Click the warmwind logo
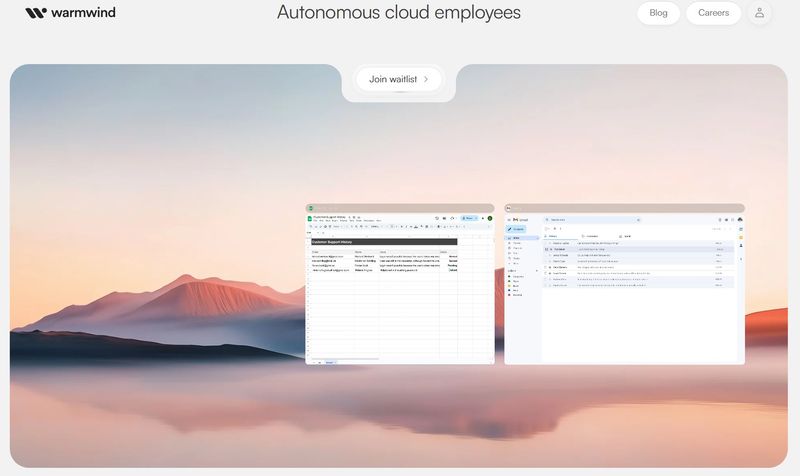Screen dimensions: 800x476 70,12
